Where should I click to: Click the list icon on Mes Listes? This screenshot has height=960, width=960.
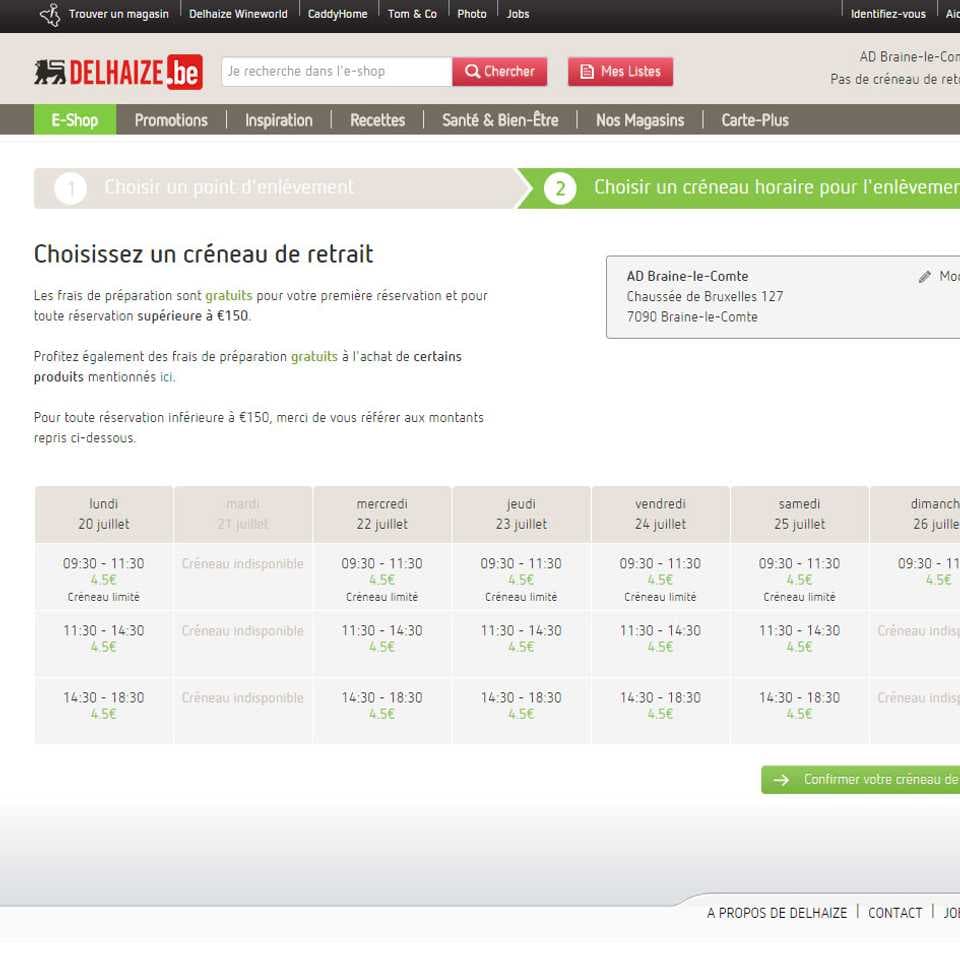[x=587, y=72]
